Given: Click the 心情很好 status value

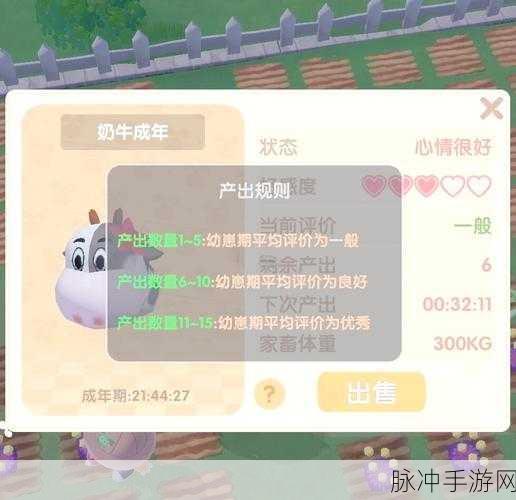Looking at the screenshot, I should [453, 147].
